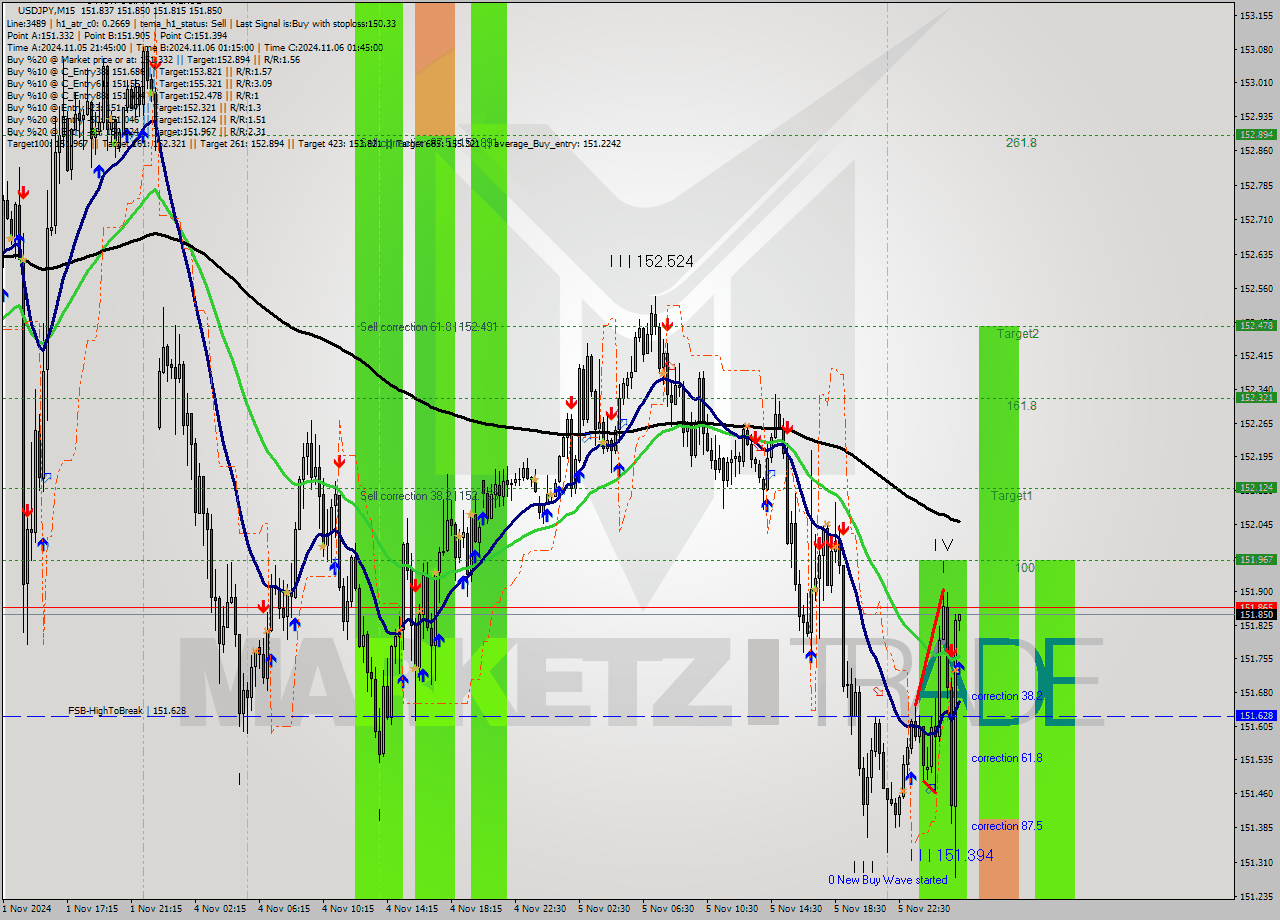Click the '4 Nov 22:30' time axis label

pyautogui.click(x=540, y=909)
